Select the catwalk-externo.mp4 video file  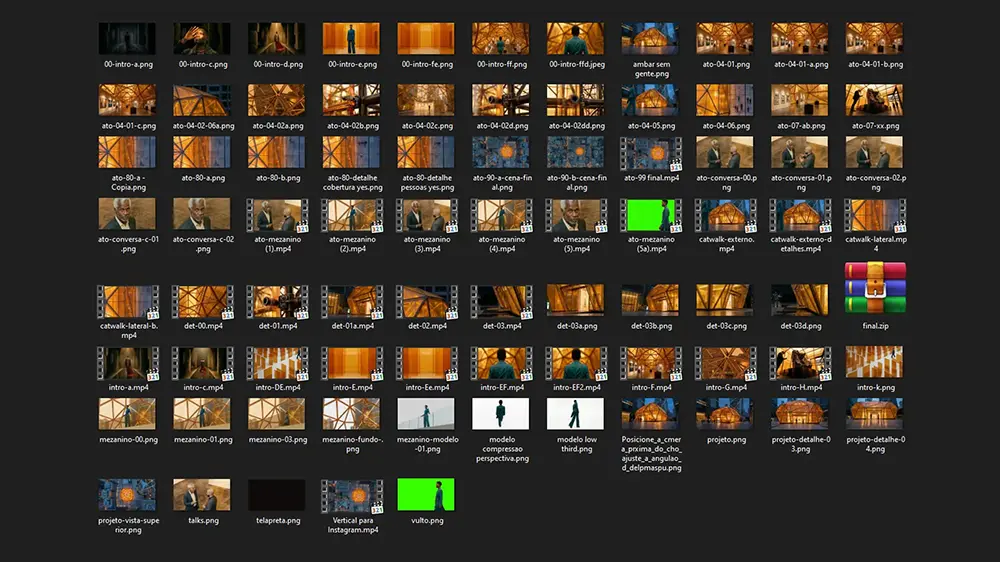coord(725,215)
